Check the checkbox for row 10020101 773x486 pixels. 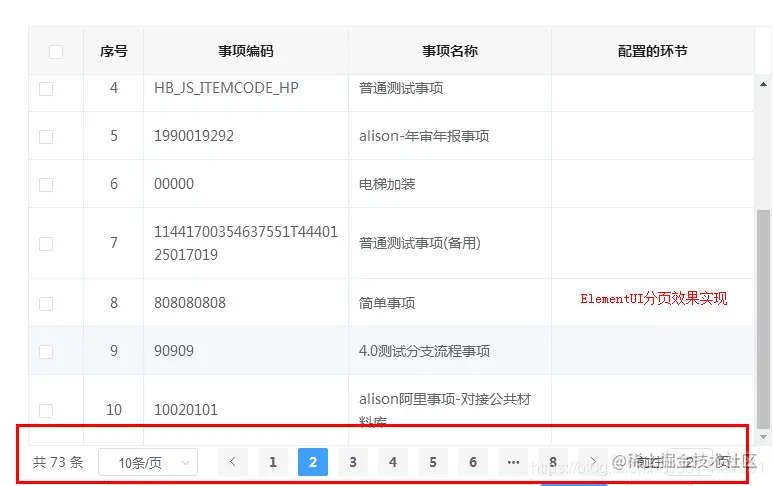[46, 411]
